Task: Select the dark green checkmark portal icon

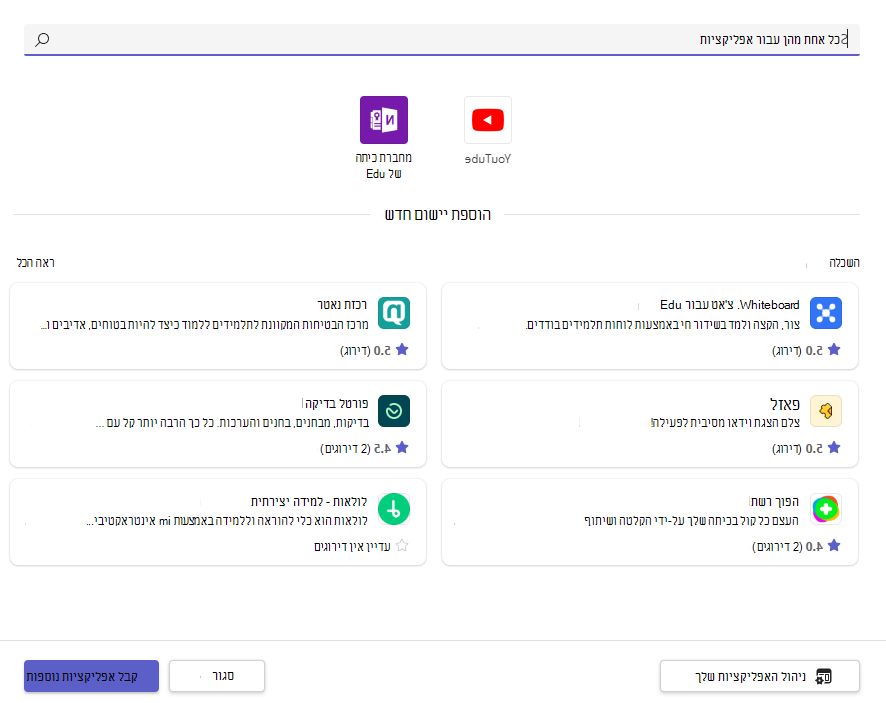Action: (394, 411)
